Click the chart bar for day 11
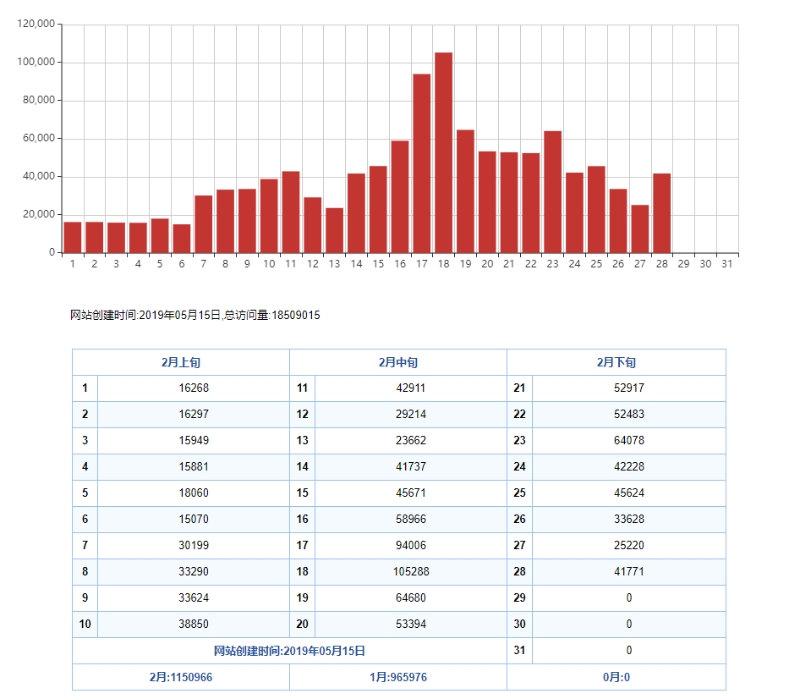 [x=291, y=212]
